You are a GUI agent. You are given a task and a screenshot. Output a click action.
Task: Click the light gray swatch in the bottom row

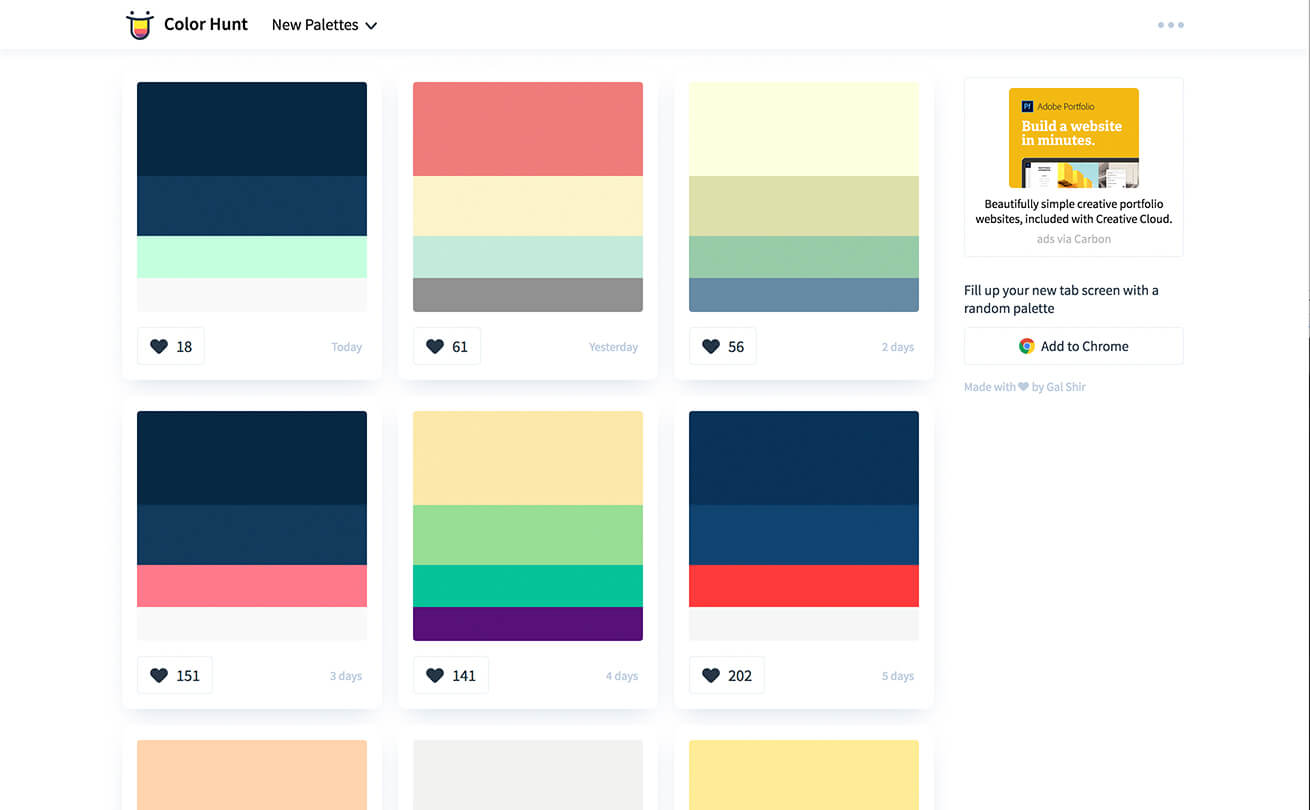528,775
